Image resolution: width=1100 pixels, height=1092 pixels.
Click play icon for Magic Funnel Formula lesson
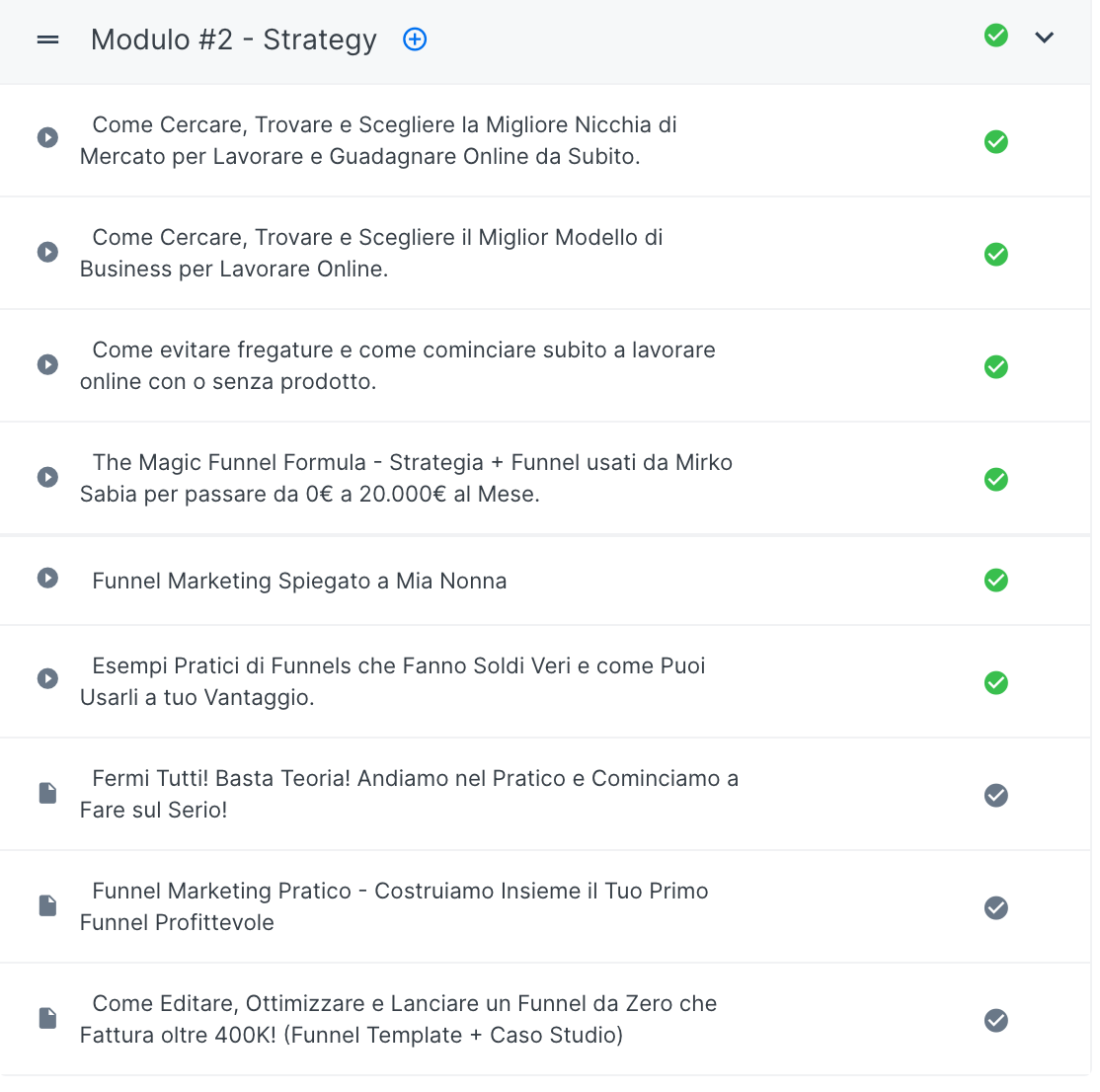click(47, 477)
